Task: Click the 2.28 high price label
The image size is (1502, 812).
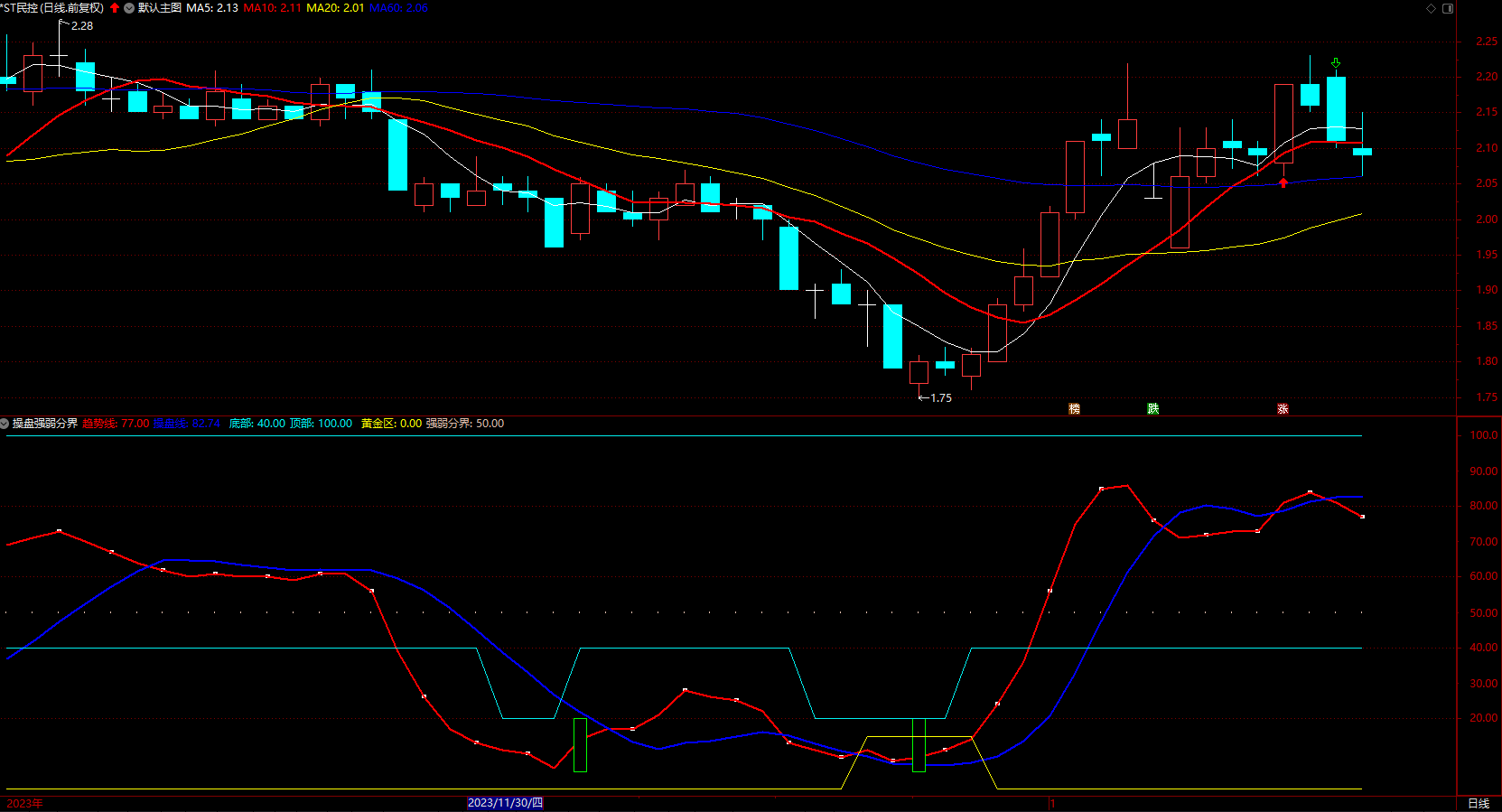Action: 82,26
